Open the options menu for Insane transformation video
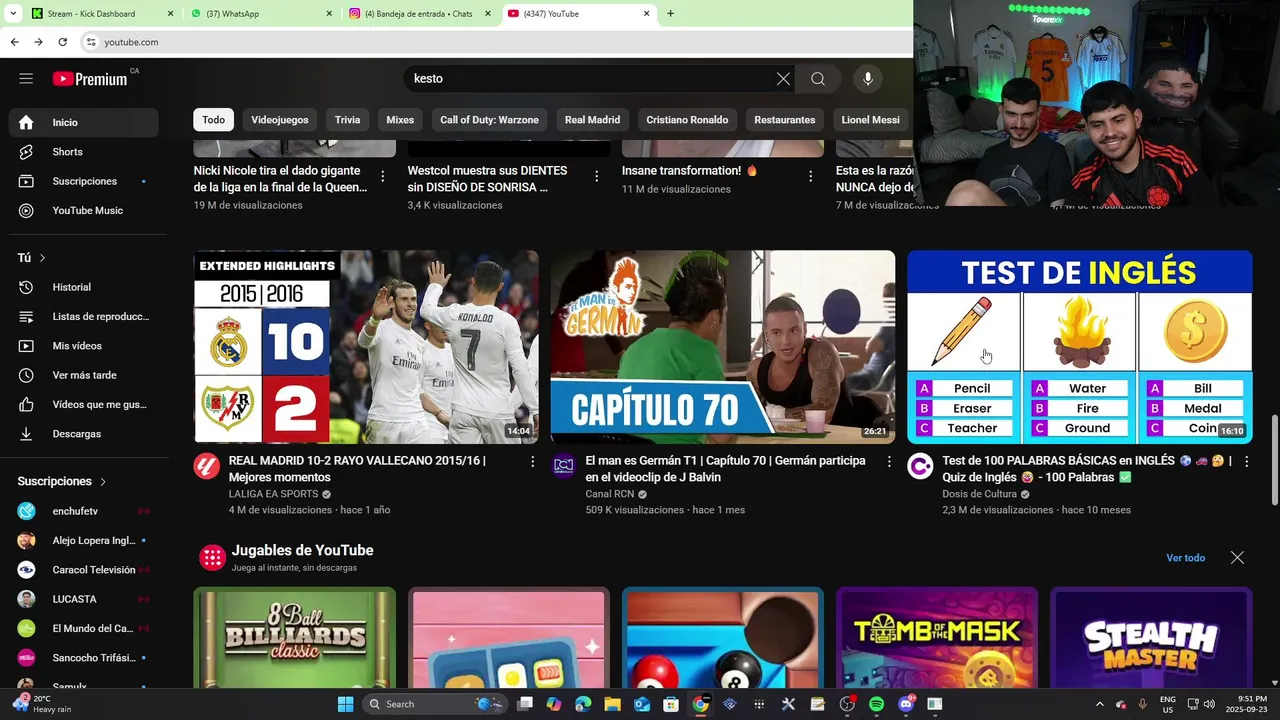Image resolution: width=1280 pixels, height=720 pixels. (810, 176)
